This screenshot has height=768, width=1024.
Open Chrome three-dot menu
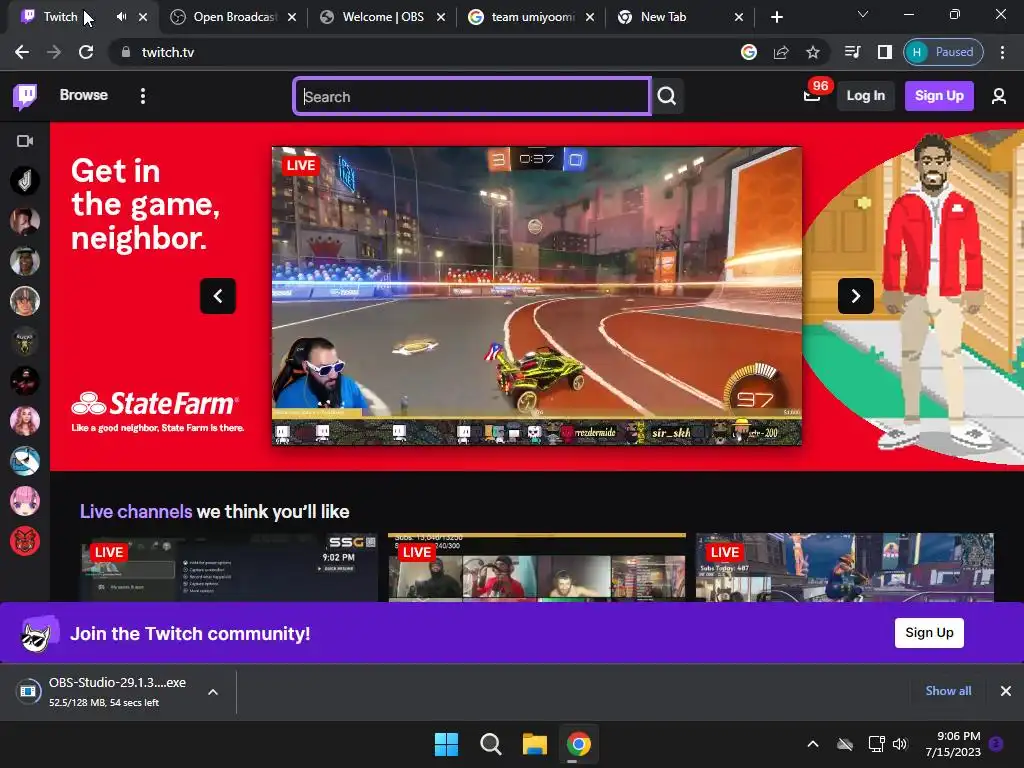(1002, 52)
